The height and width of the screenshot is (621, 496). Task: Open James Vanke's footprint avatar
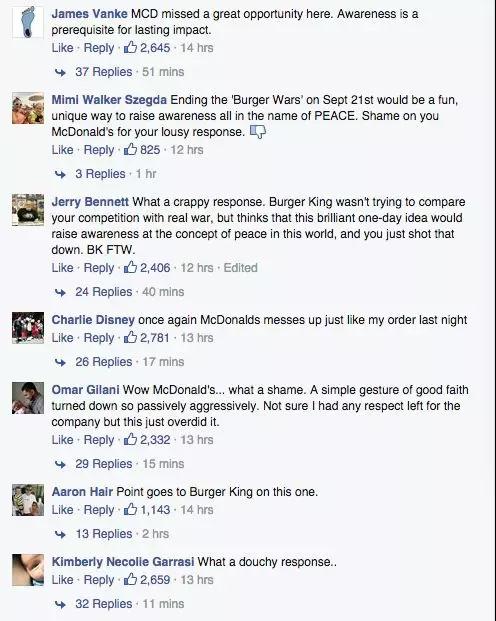(x=28, y=23)
